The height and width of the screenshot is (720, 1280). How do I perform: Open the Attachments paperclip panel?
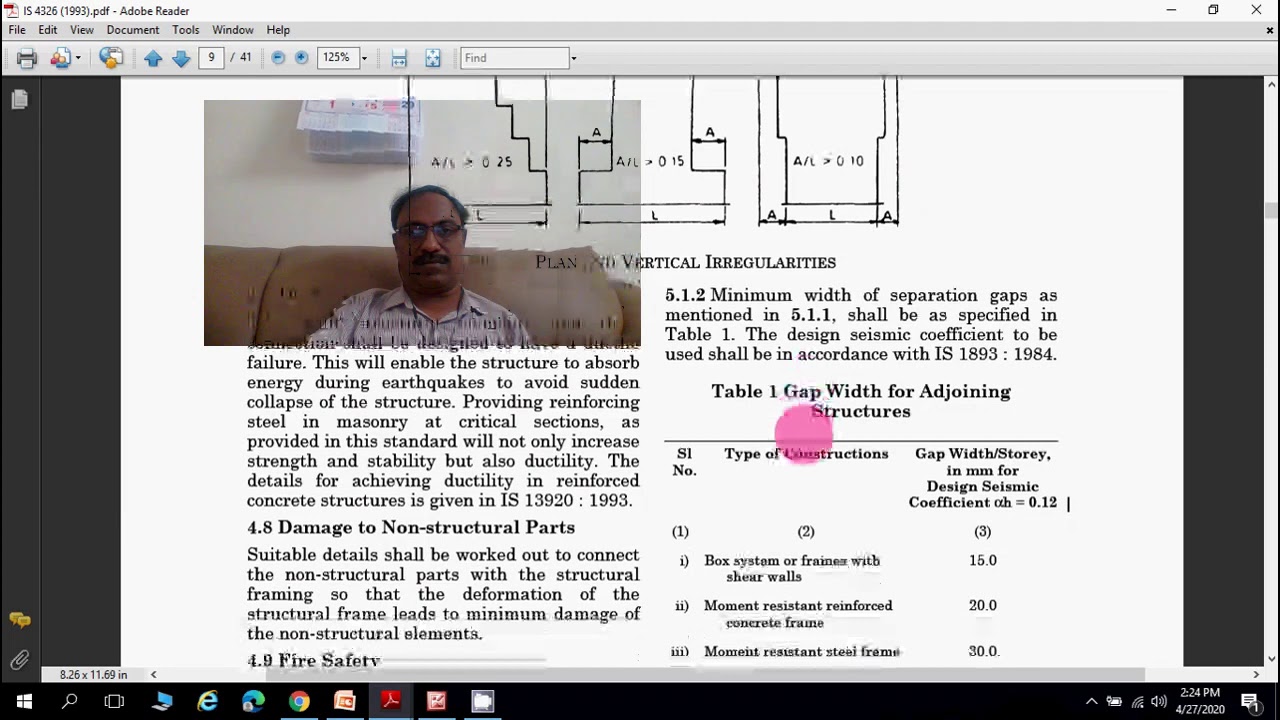pos(19,659)
